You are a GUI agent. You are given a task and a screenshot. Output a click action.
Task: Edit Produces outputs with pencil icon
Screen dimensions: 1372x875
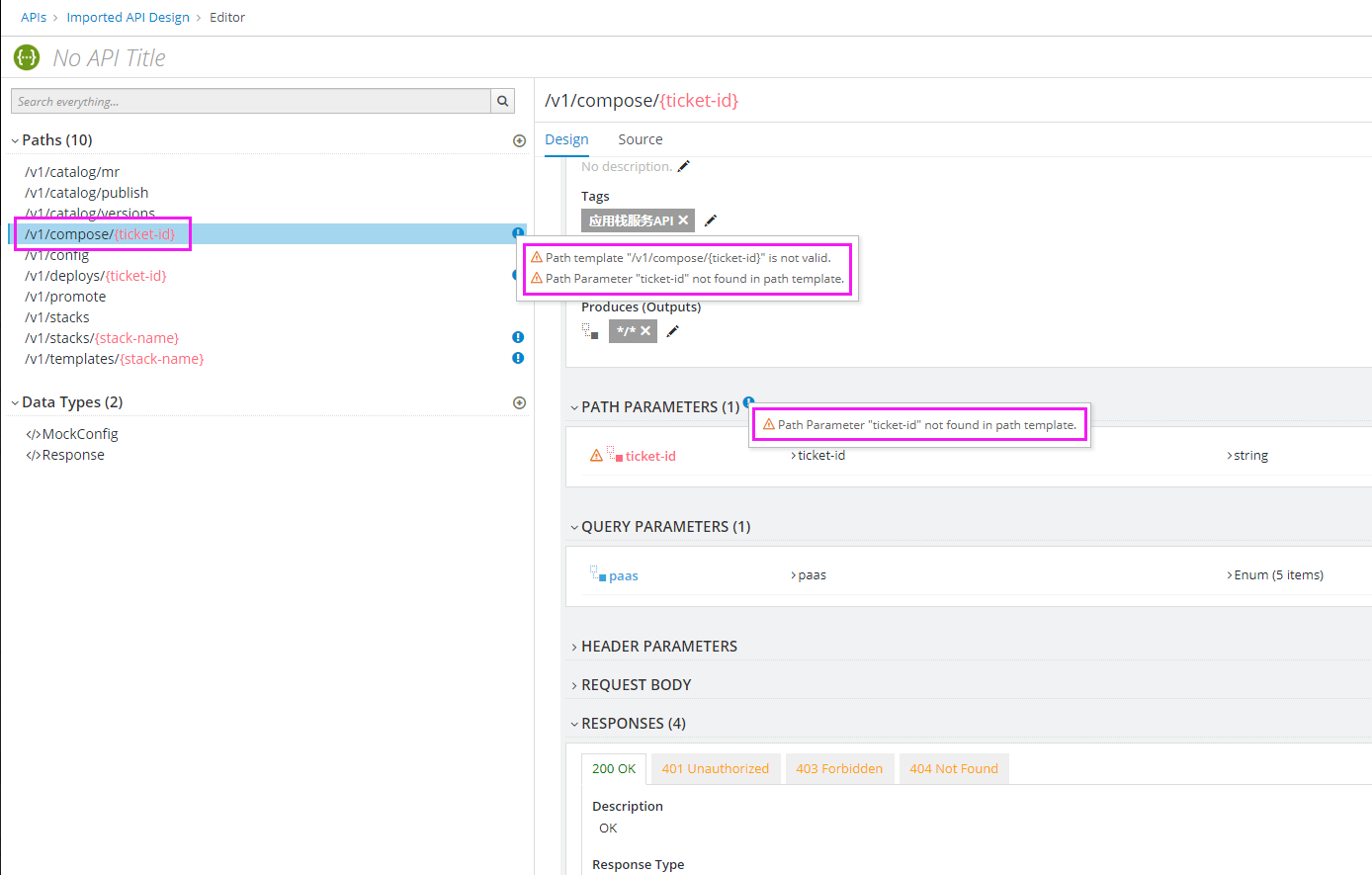pyautogui.click(x=672, y=331)
